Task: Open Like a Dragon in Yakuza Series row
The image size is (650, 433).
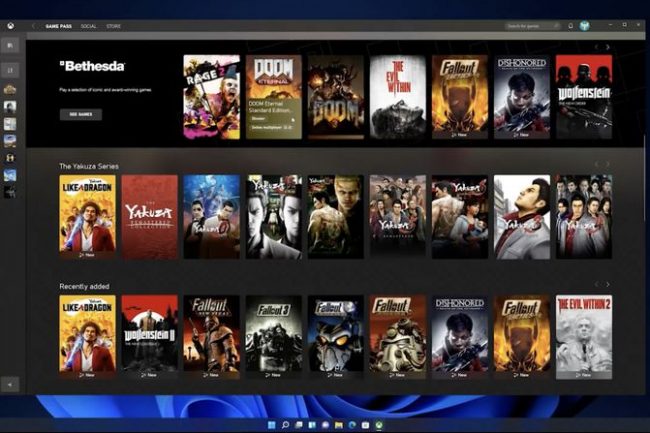Action: point(87,217)
